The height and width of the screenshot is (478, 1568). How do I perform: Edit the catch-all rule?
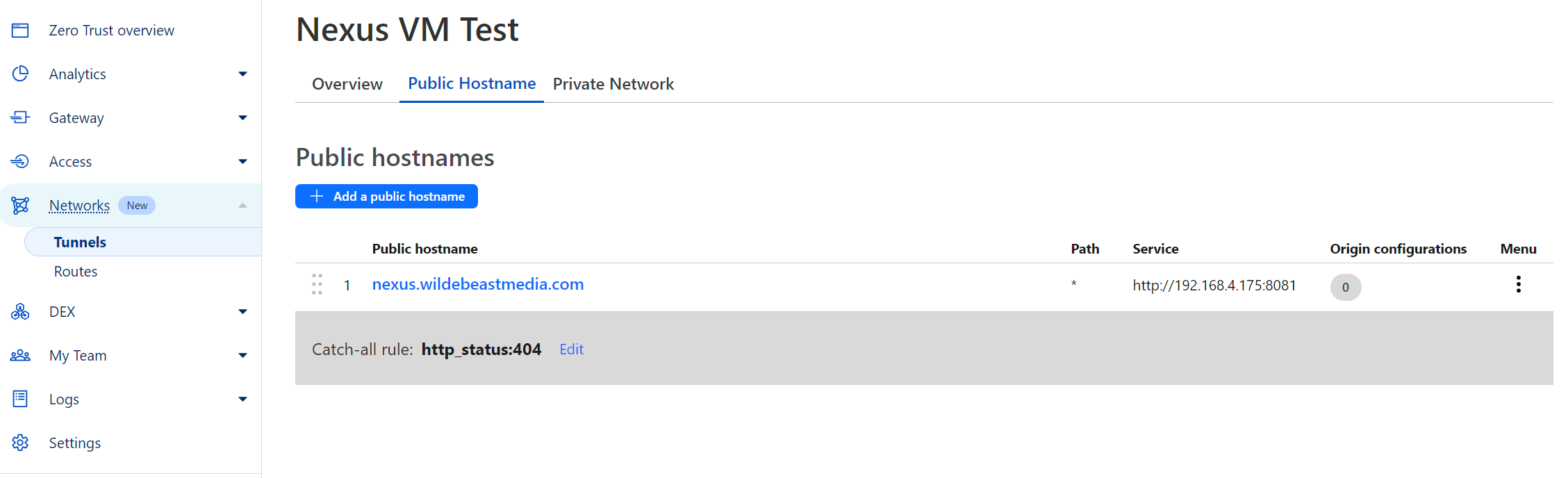tap(571, 349)
